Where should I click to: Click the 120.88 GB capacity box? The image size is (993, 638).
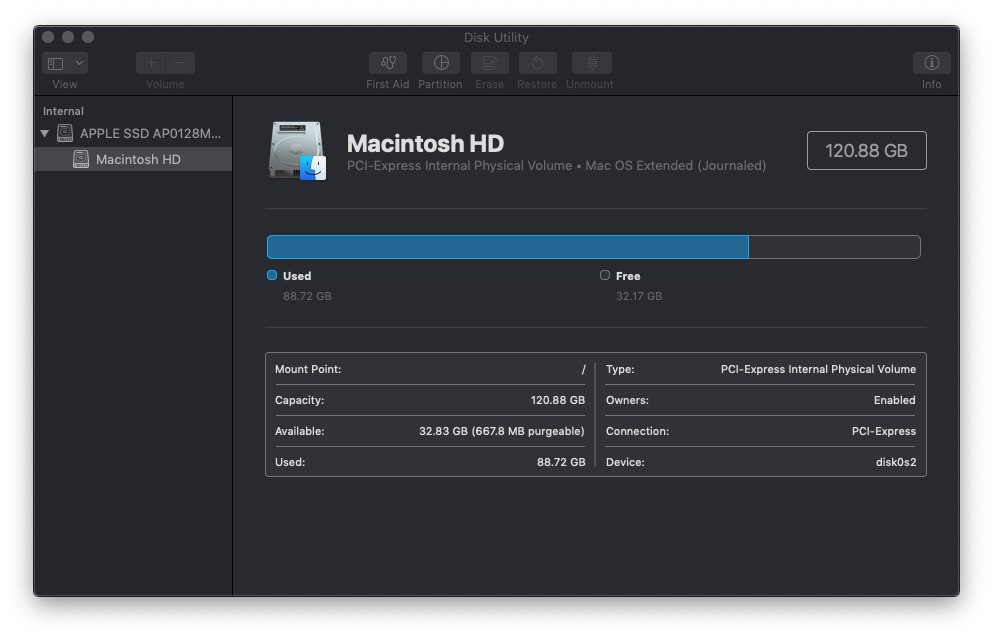(866, 151)
